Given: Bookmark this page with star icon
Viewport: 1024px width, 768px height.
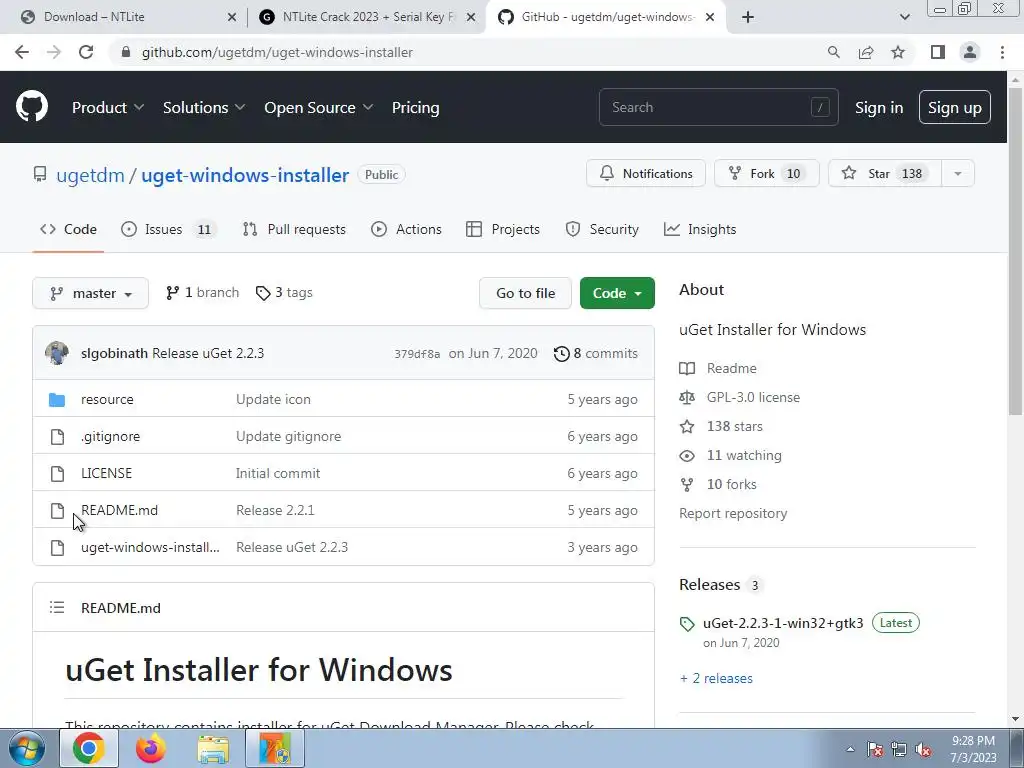Looking at the screenshot, I should pyautogui.click(x=898, y=52).
